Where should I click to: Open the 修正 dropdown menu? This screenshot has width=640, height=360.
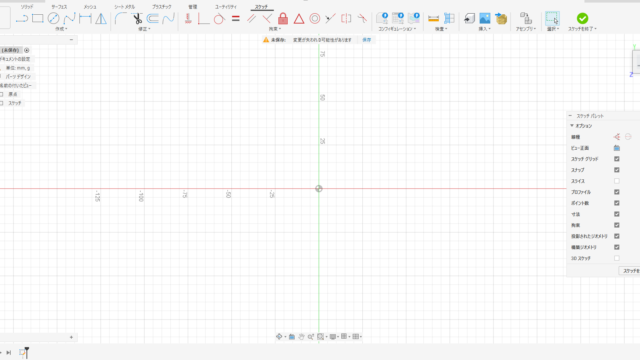pos(144,29)
